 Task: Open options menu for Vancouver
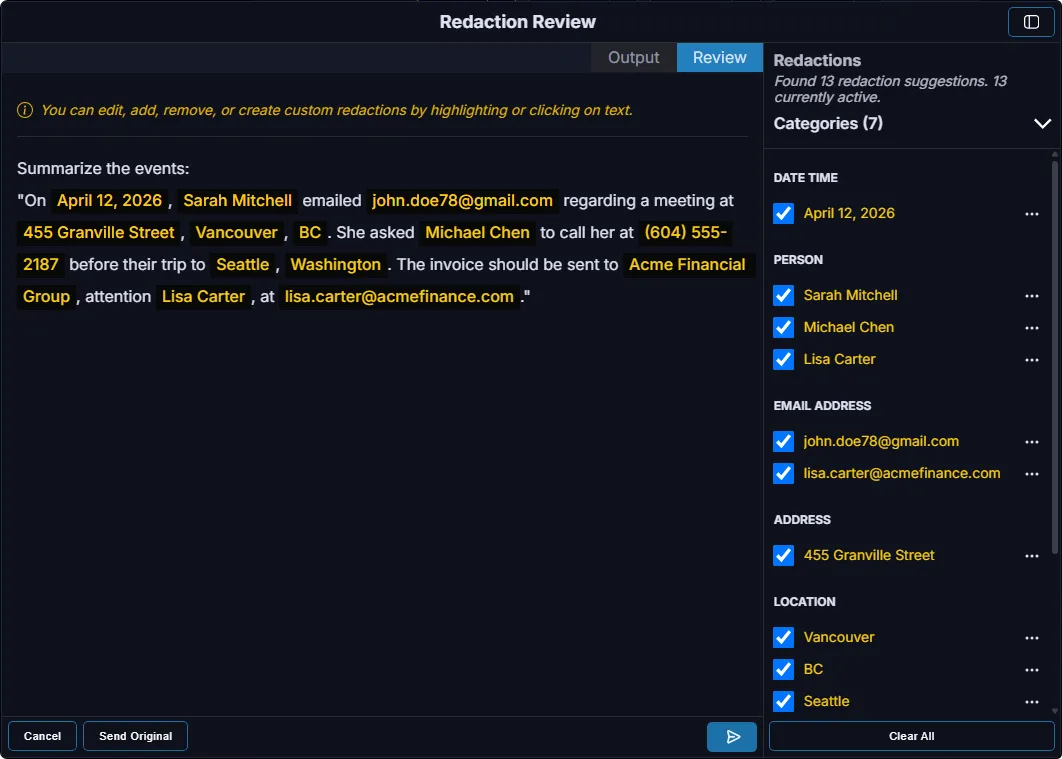point(1032,638)
